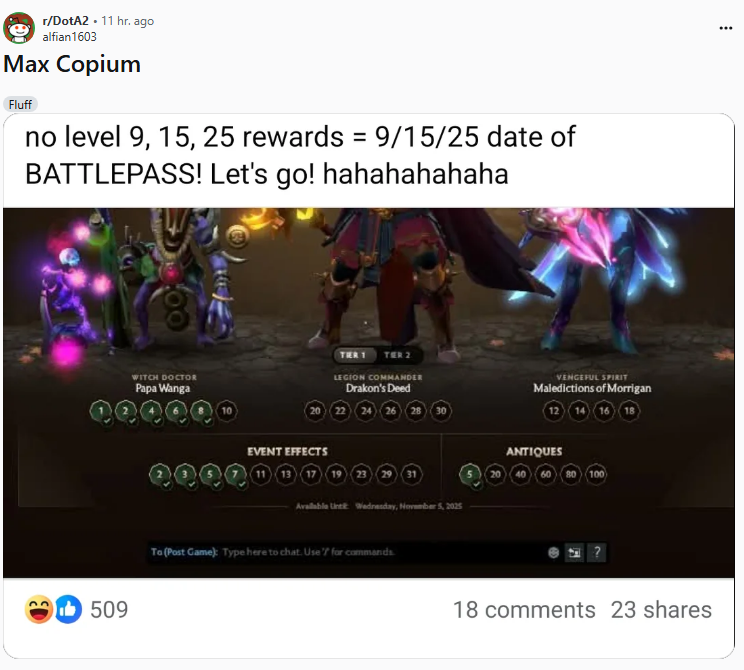Select Event Effects level 31 node

[x=411, y=474]
